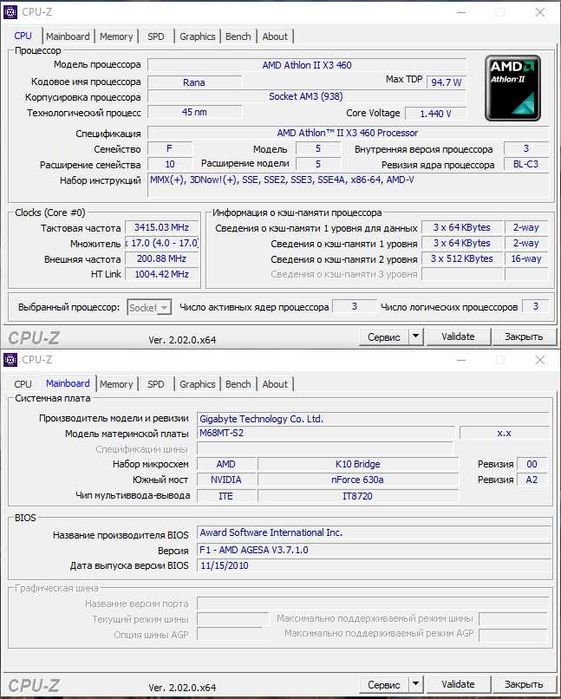Click 'Gigabyte Technology Co. Ltd.' manufacturer field
Image resolution: width=561 pixels, height=699 pixels.
pyautogui.click(x=373, y=419)
